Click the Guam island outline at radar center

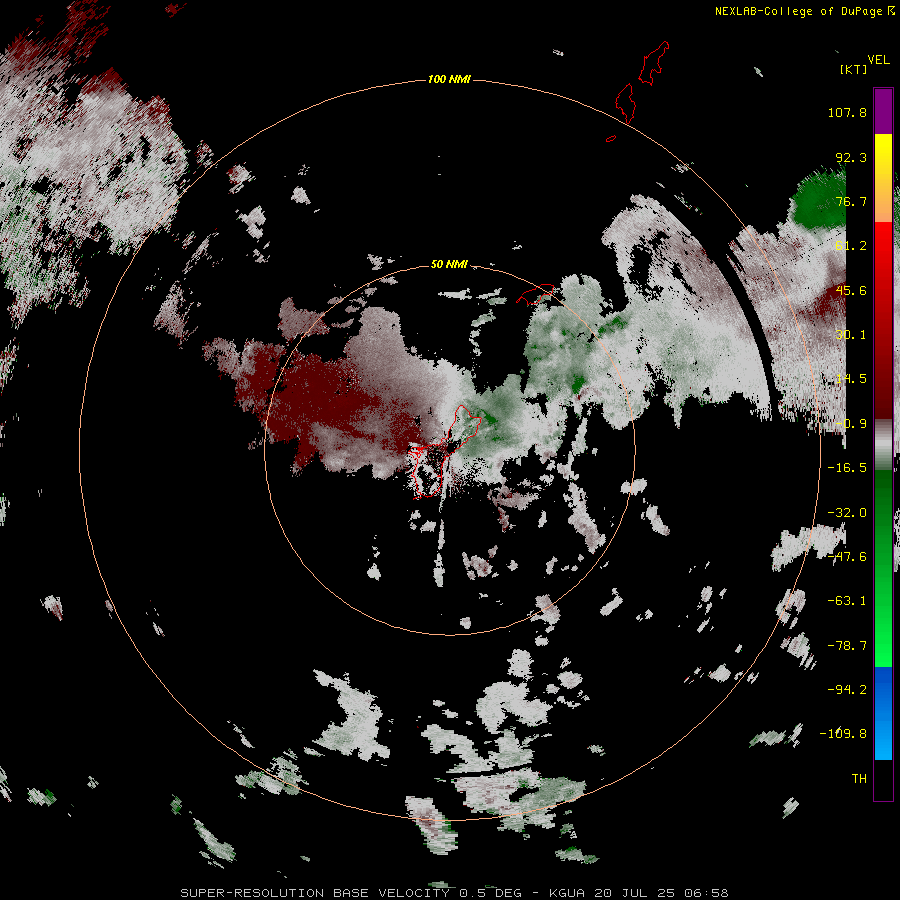click(x=445, y=451)
